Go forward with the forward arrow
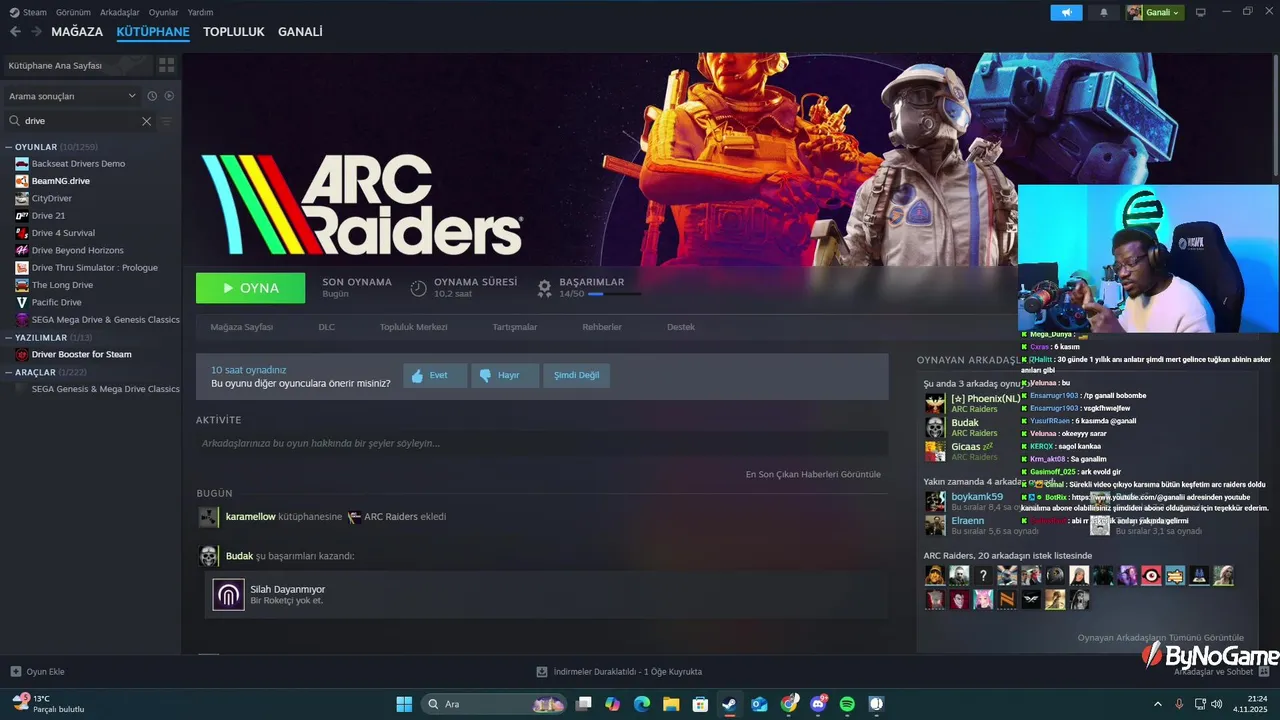 pos(36,32)
